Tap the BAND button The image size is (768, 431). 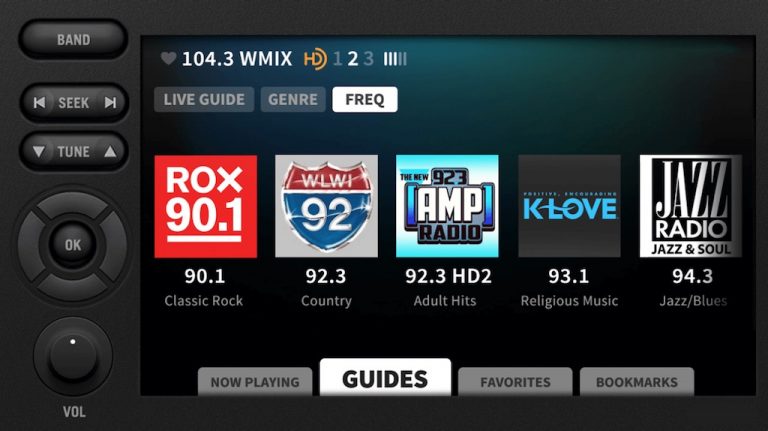(x=73, y=39)
